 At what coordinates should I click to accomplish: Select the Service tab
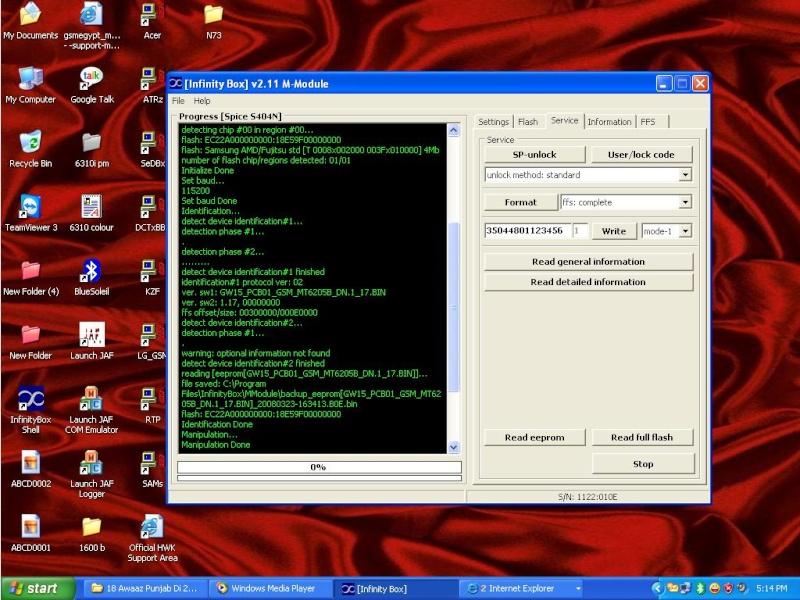pyautogui.click(x=564, y=120)
